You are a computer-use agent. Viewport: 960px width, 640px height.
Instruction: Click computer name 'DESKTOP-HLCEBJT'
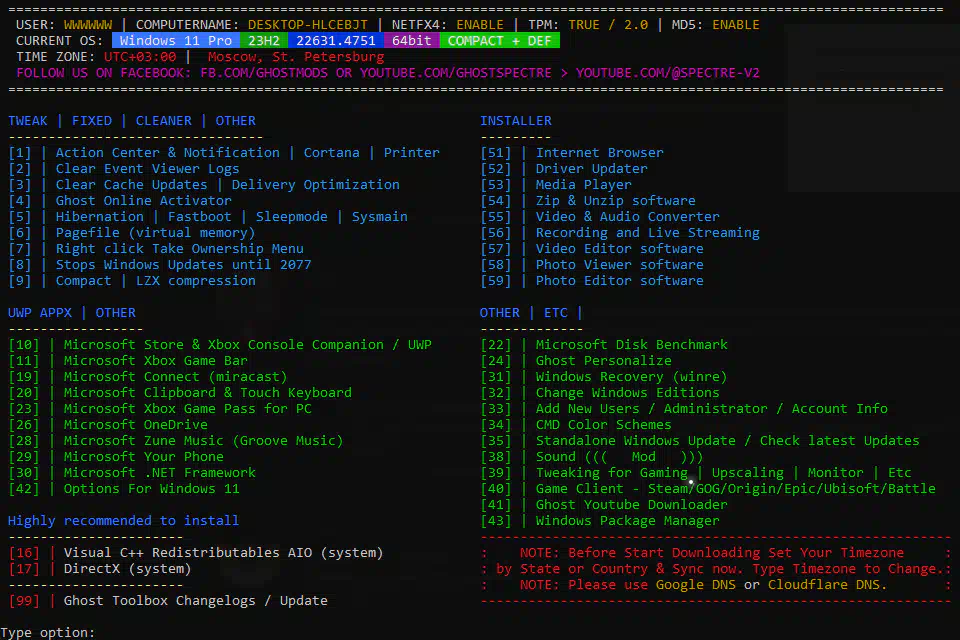click(308, 24)
